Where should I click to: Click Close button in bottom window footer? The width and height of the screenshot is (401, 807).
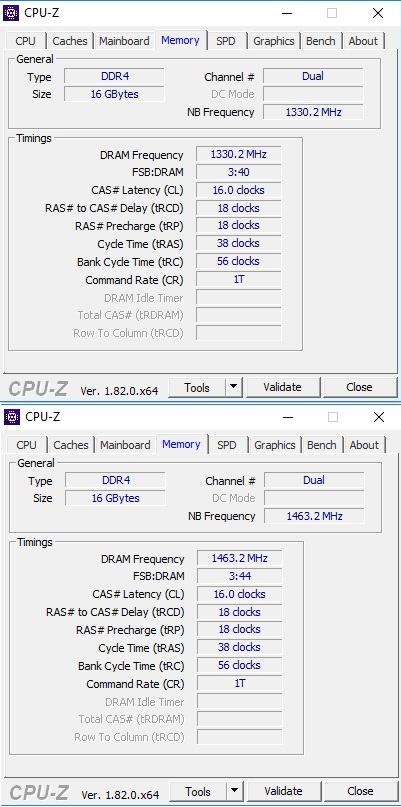(x=360, y=792)
